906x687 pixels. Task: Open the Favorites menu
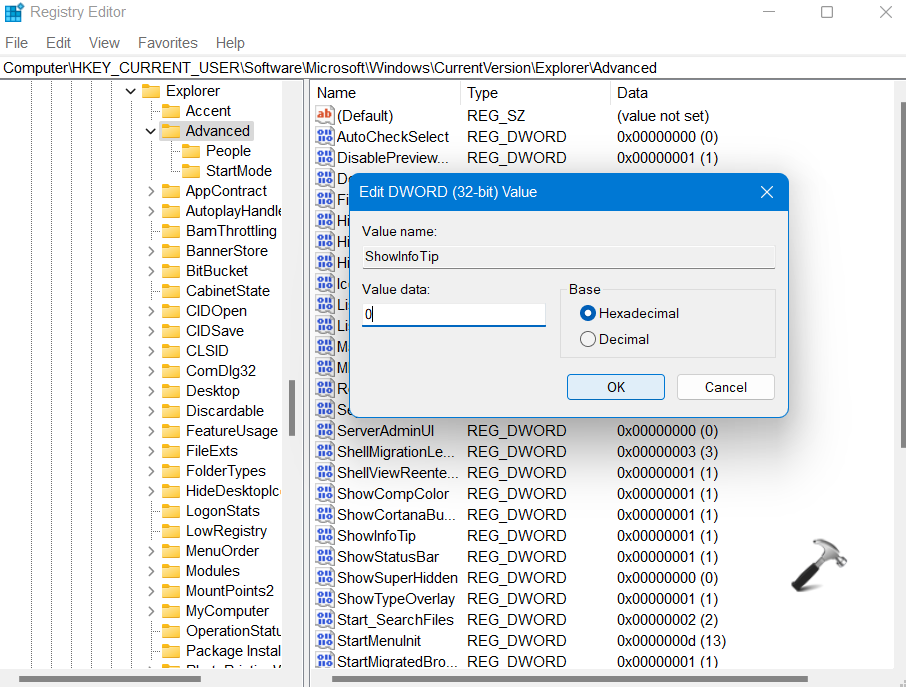click(x=167, y=43)
